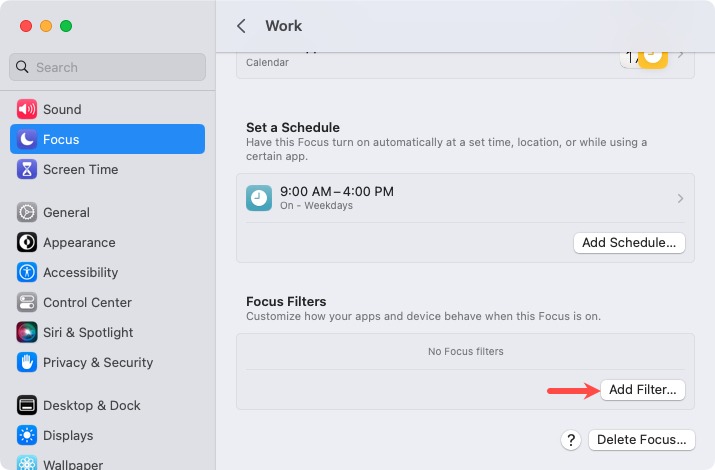Open the help question mark button

tap(571, 440)
